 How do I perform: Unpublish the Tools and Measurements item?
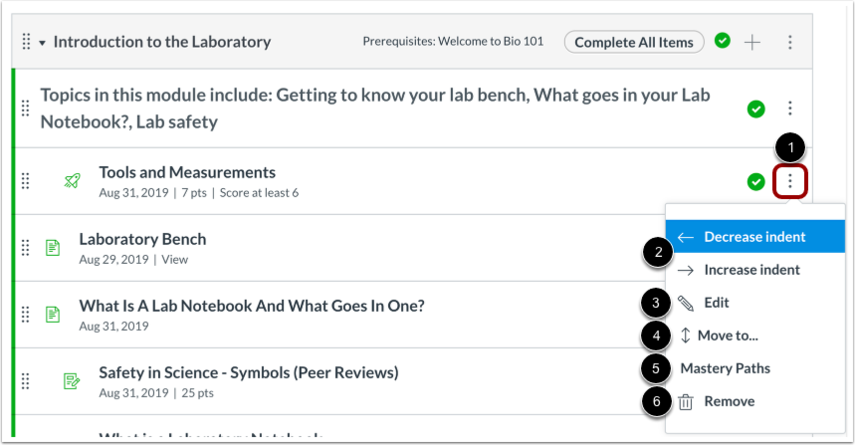[756, 181]
